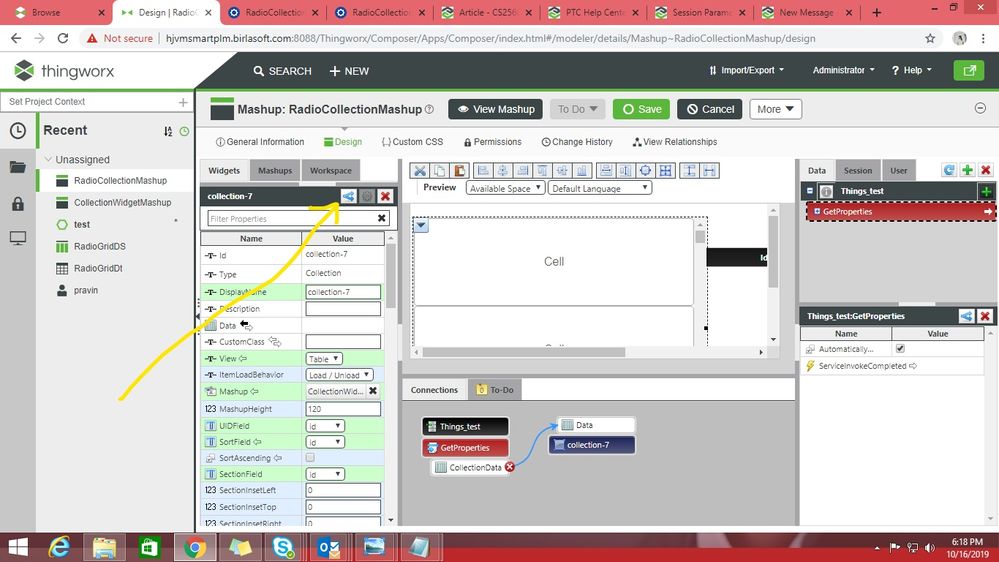Open the Custom CSS tab
The width and height of the screenshot is (999, 562).
point(412,141)
